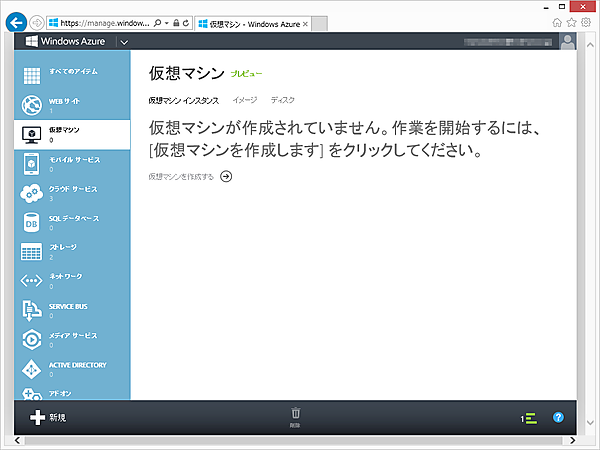Open the ストレージ table icon
This screenshot has height=450, width=600.
31,251
